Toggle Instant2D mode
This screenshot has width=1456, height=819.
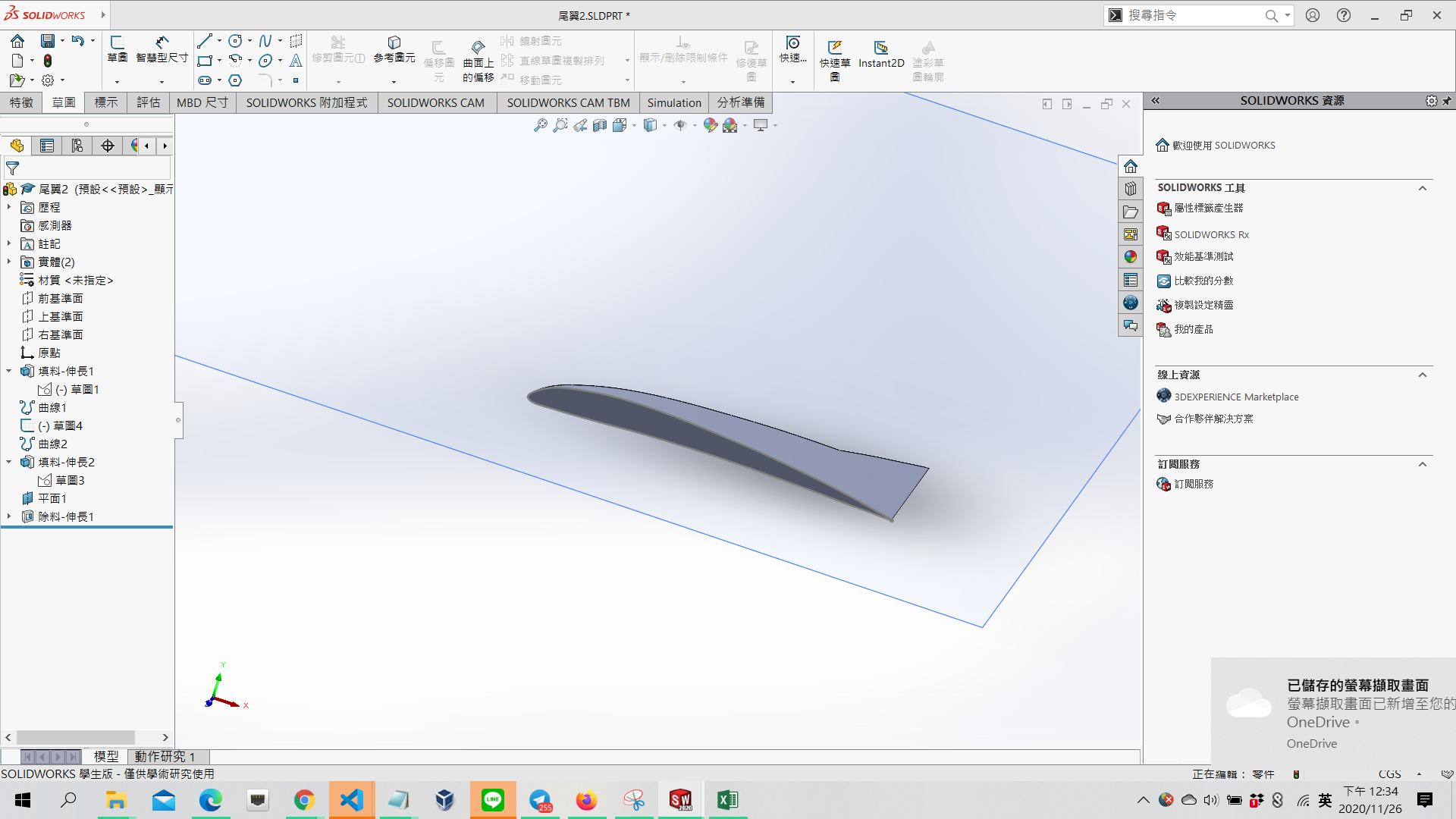pos(881,55)
